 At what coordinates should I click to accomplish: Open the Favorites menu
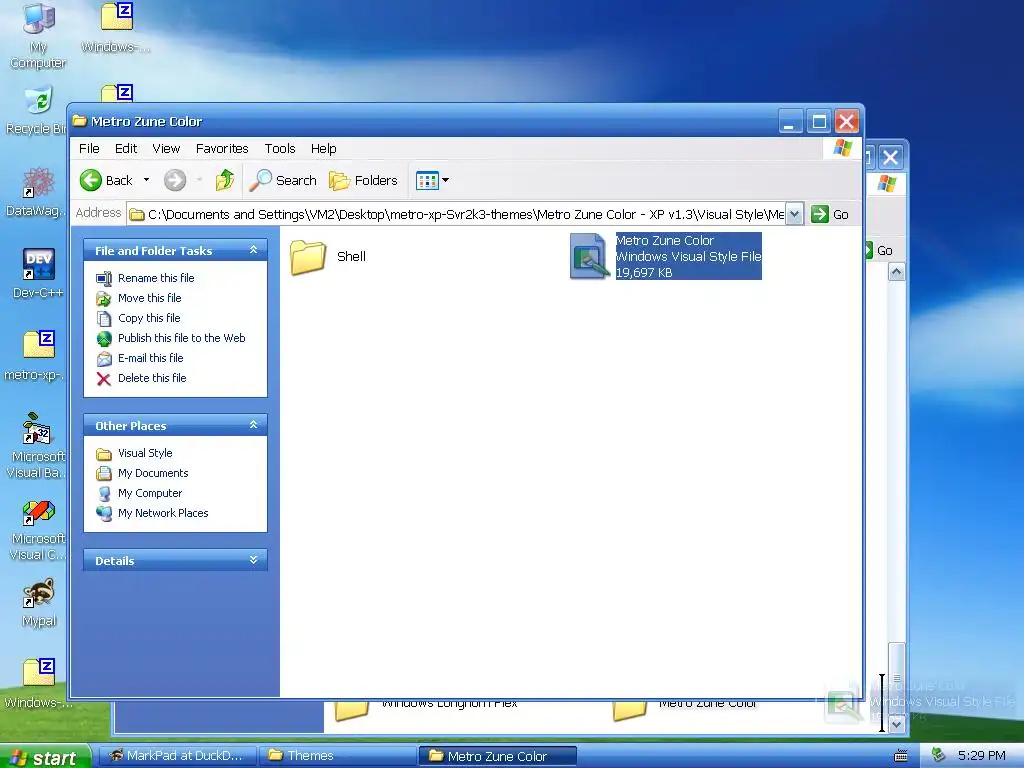(222, 148)
